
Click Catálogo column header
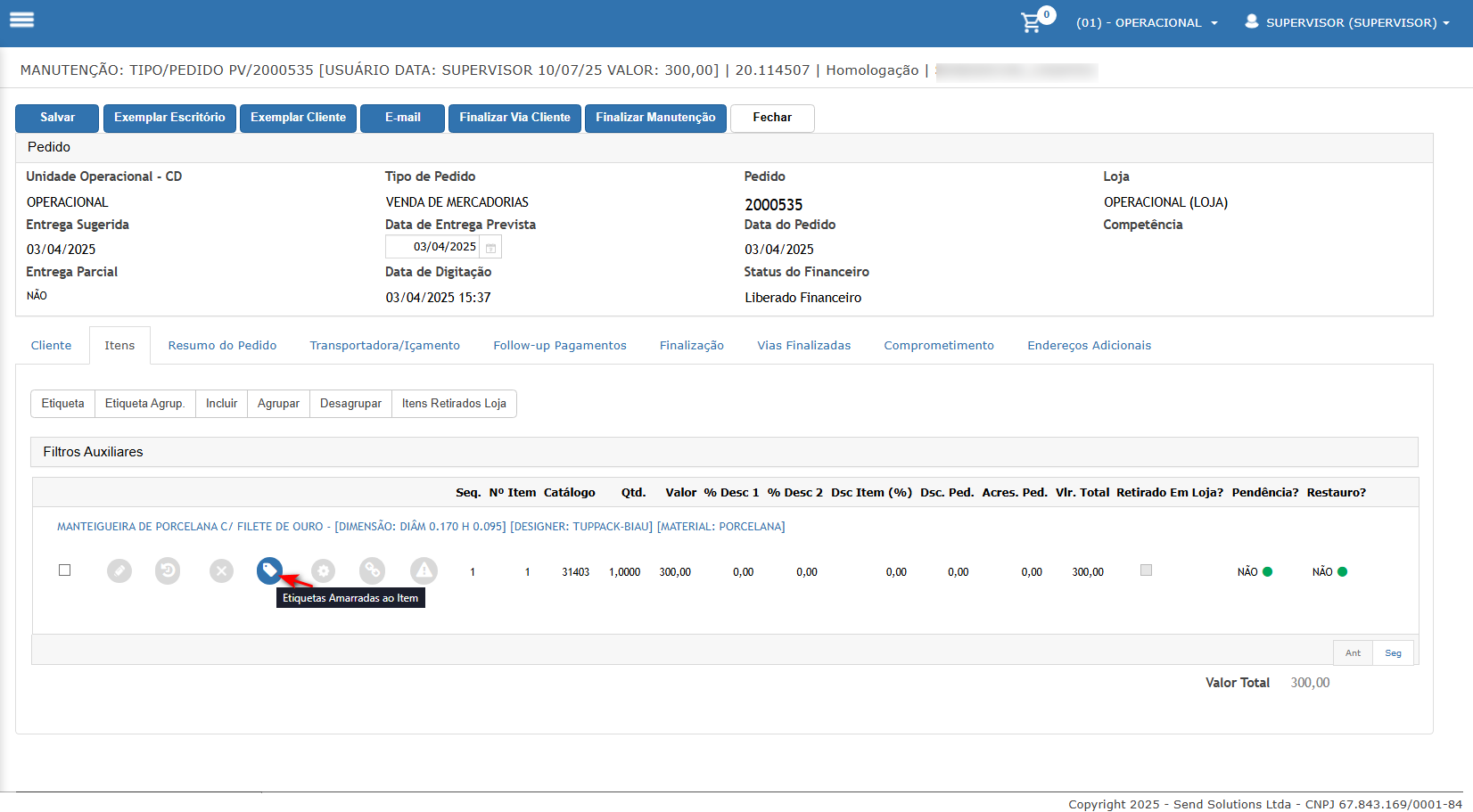[569, 493]
